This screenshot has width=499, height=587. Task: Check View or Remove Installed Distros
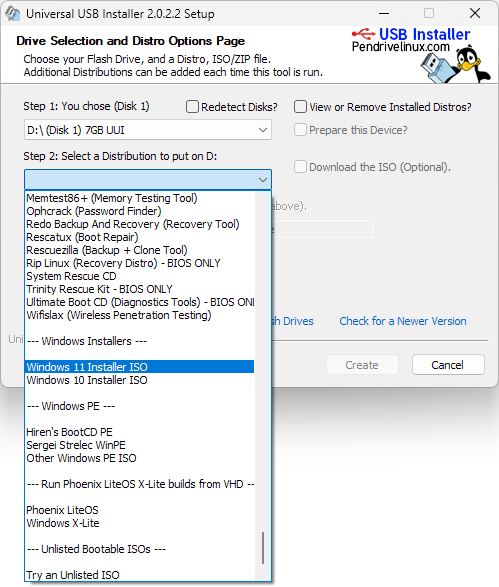click(x=300, y=107)
